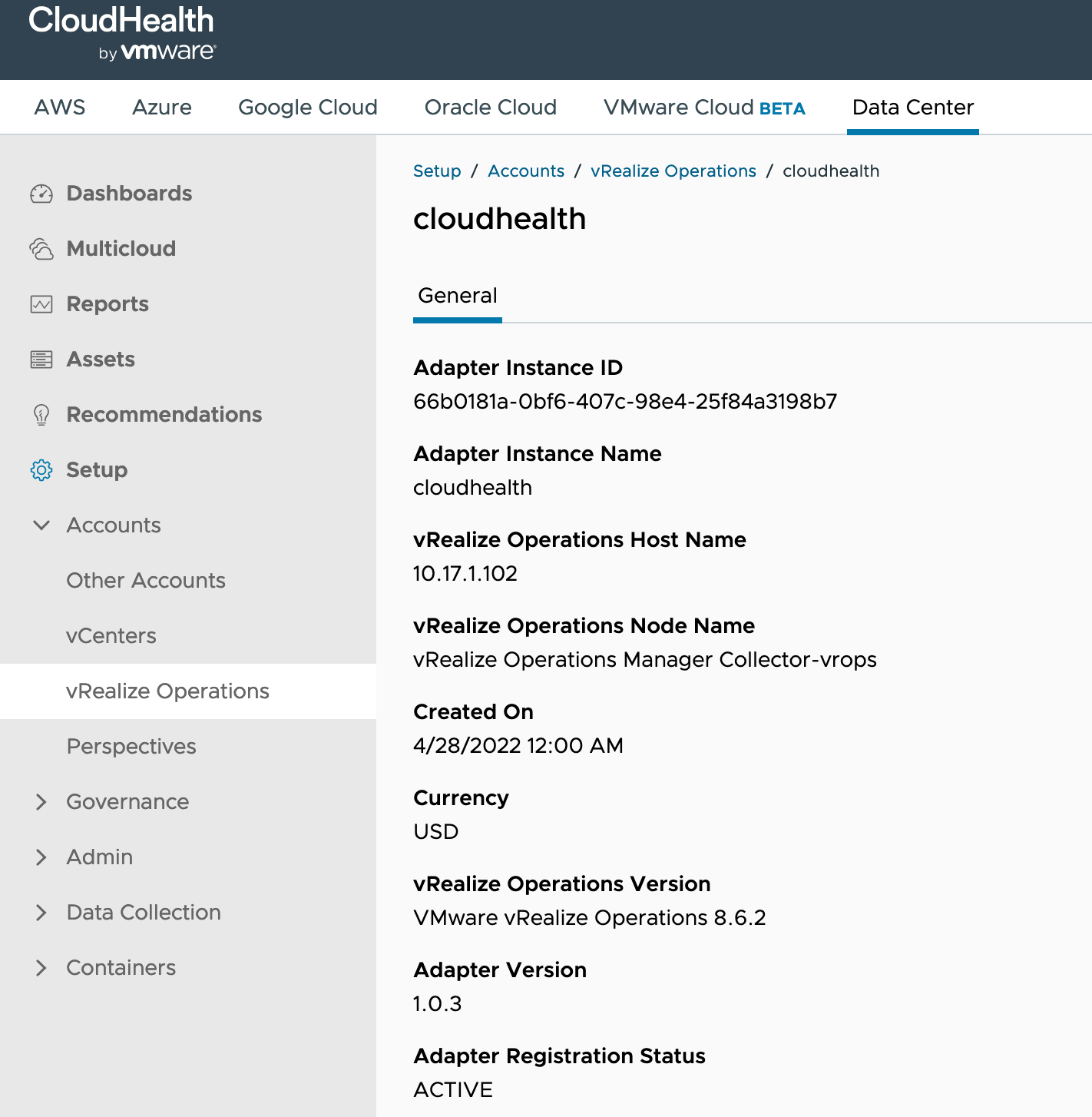
Task: Click the Assets list icon
Action: click(x=41, y=360)
